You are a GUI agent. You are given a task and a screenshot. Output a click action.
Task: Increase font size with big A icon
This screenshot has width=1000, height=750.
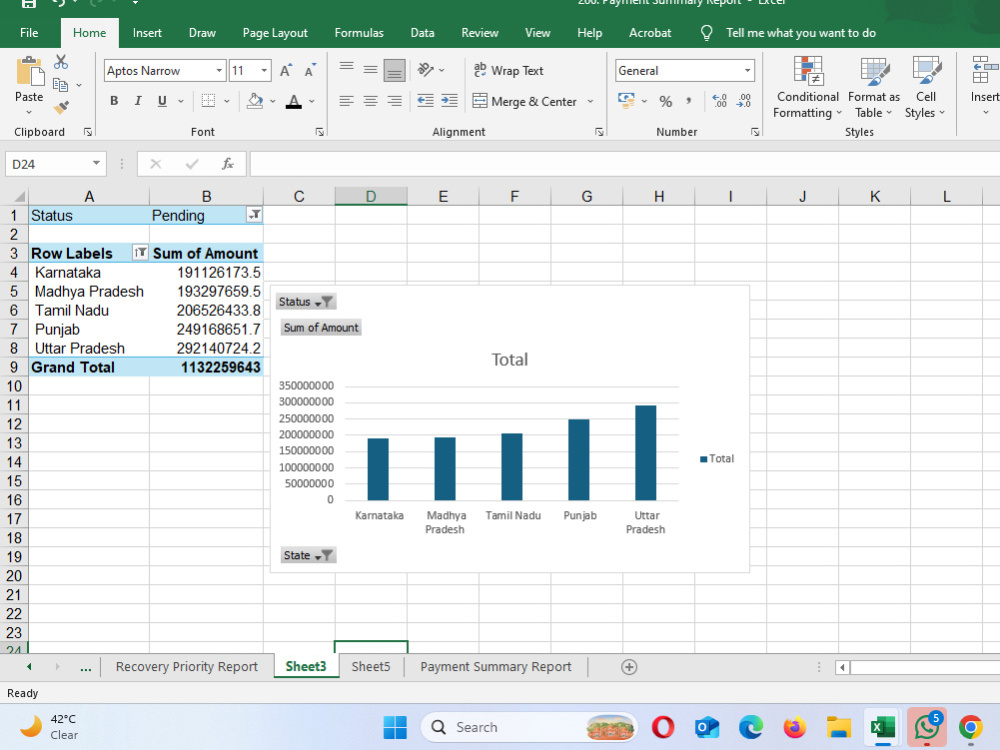(x=286, y=71)
